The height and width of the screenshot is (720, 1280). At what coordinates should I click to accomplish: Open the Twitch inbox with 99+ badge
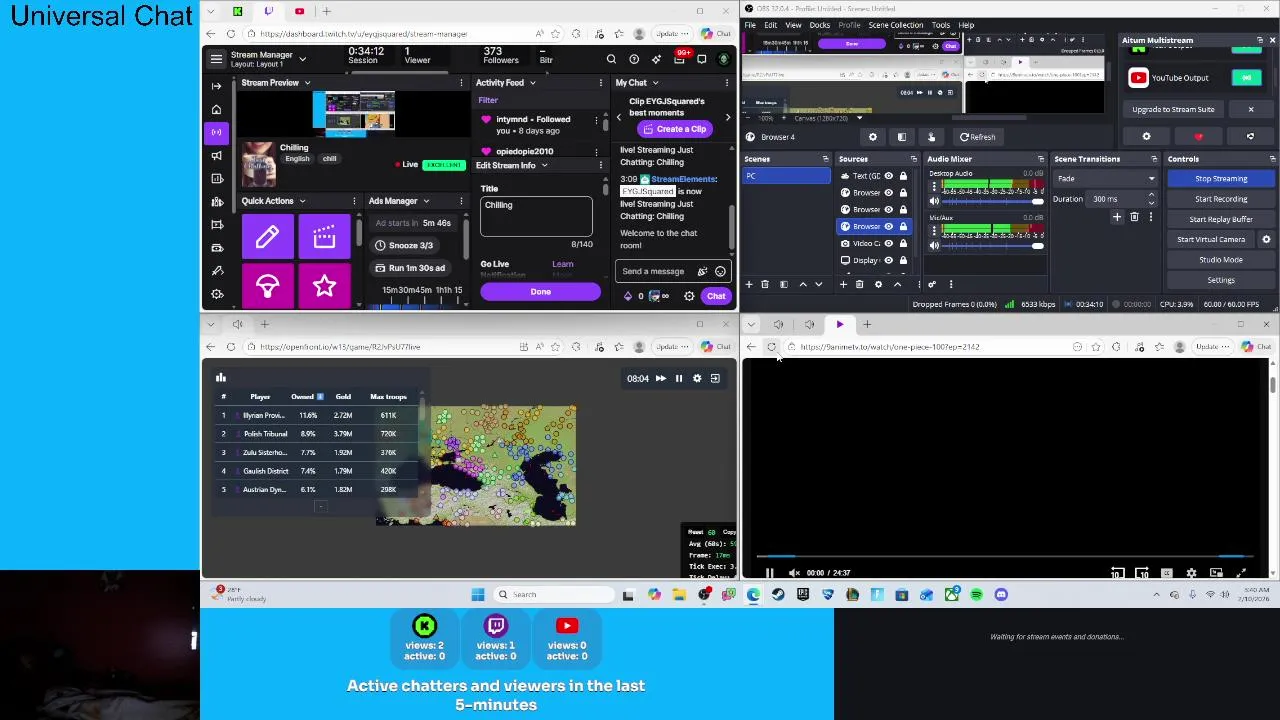coord(680,59)
